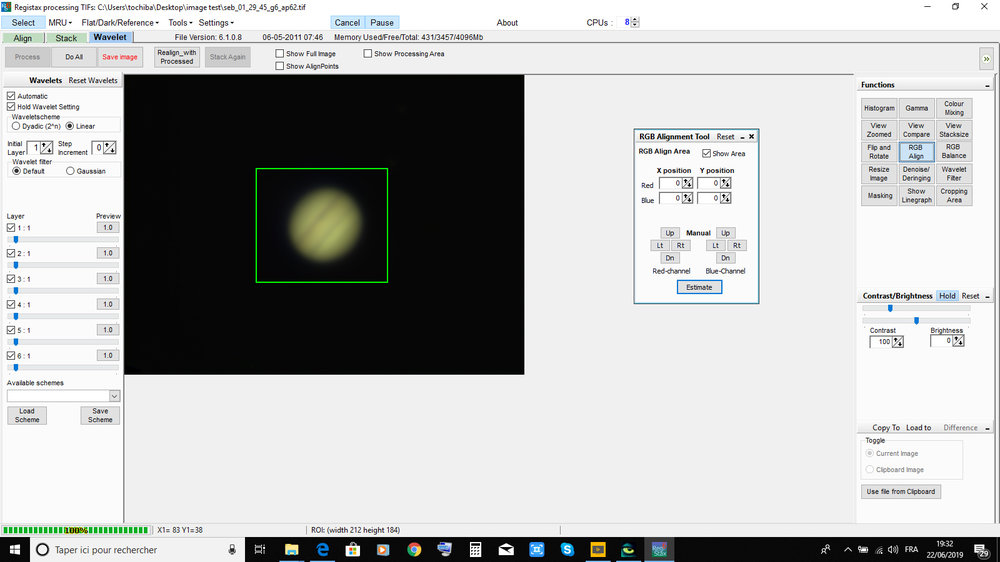
Task: Adjust the Brightness slider handle
Action: [x=916, y=320]
